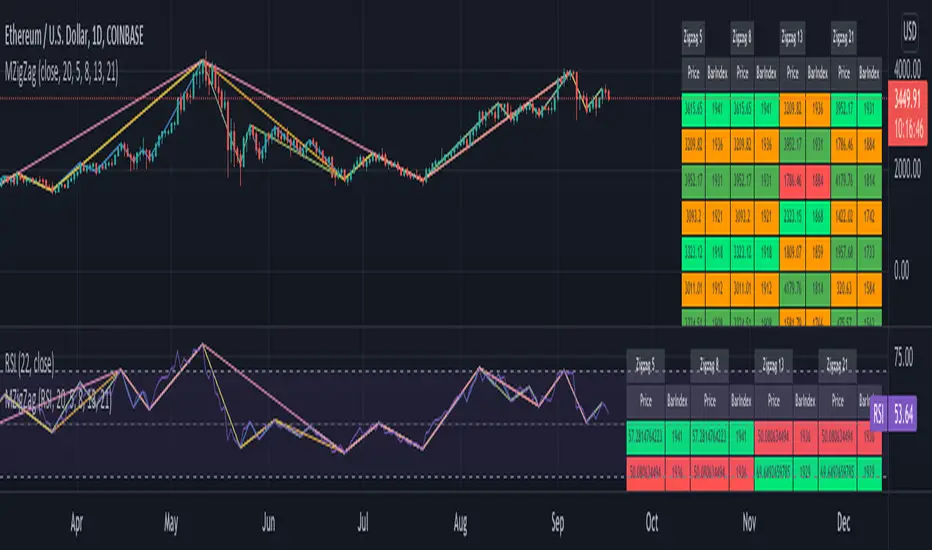Click the Zigzag 5 header in the price table

coord(693,38)
